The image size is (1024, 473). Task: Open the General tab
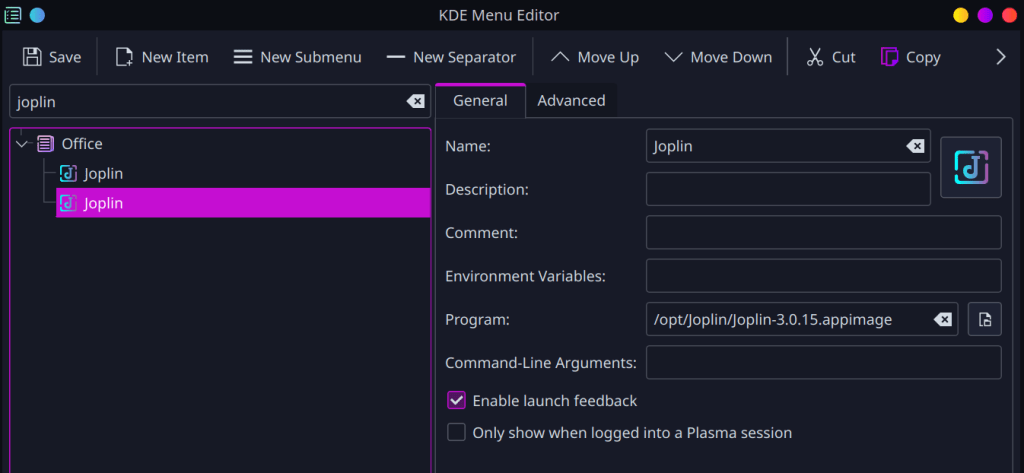pos(480,101)
